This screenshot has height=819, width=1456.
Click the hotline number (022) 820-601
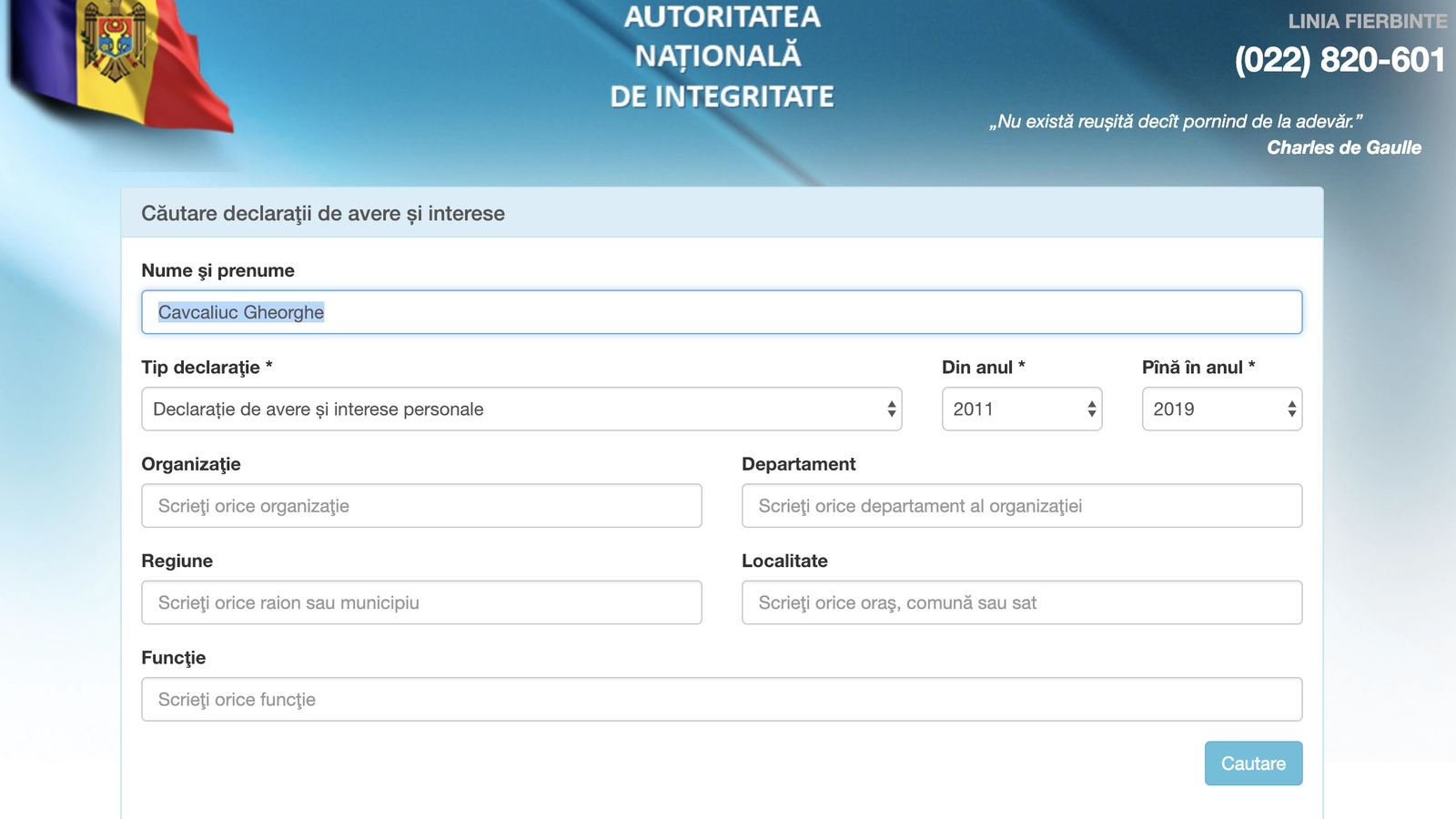[x=1339, y=60]
